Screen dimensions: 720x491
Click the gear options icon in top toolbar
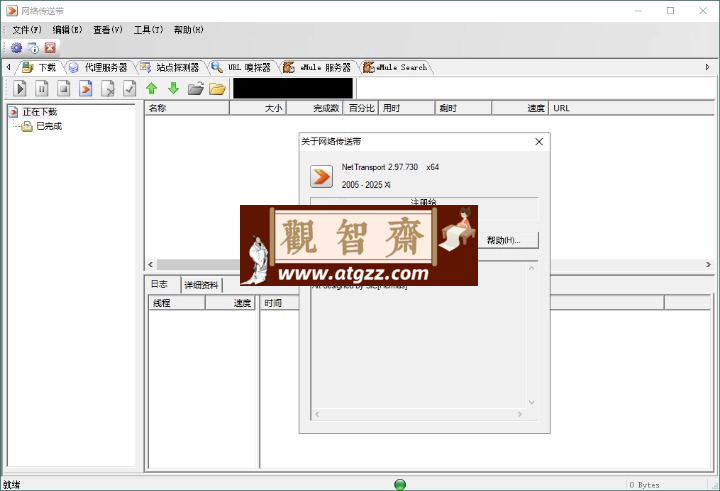click(x=17, y=48)
